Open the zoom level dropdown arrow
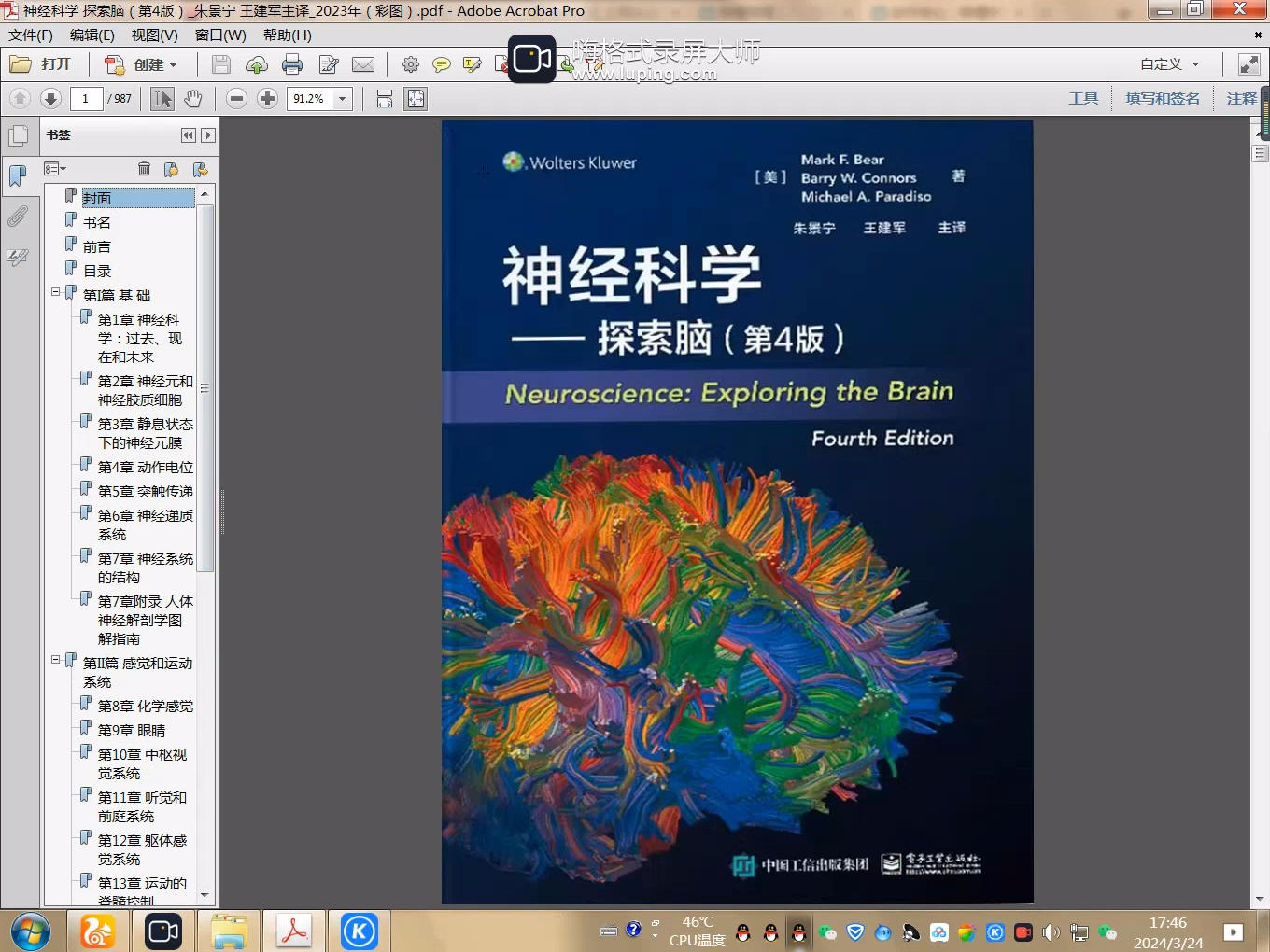This screenshot has width=1270, height=952. pos(343,99)
